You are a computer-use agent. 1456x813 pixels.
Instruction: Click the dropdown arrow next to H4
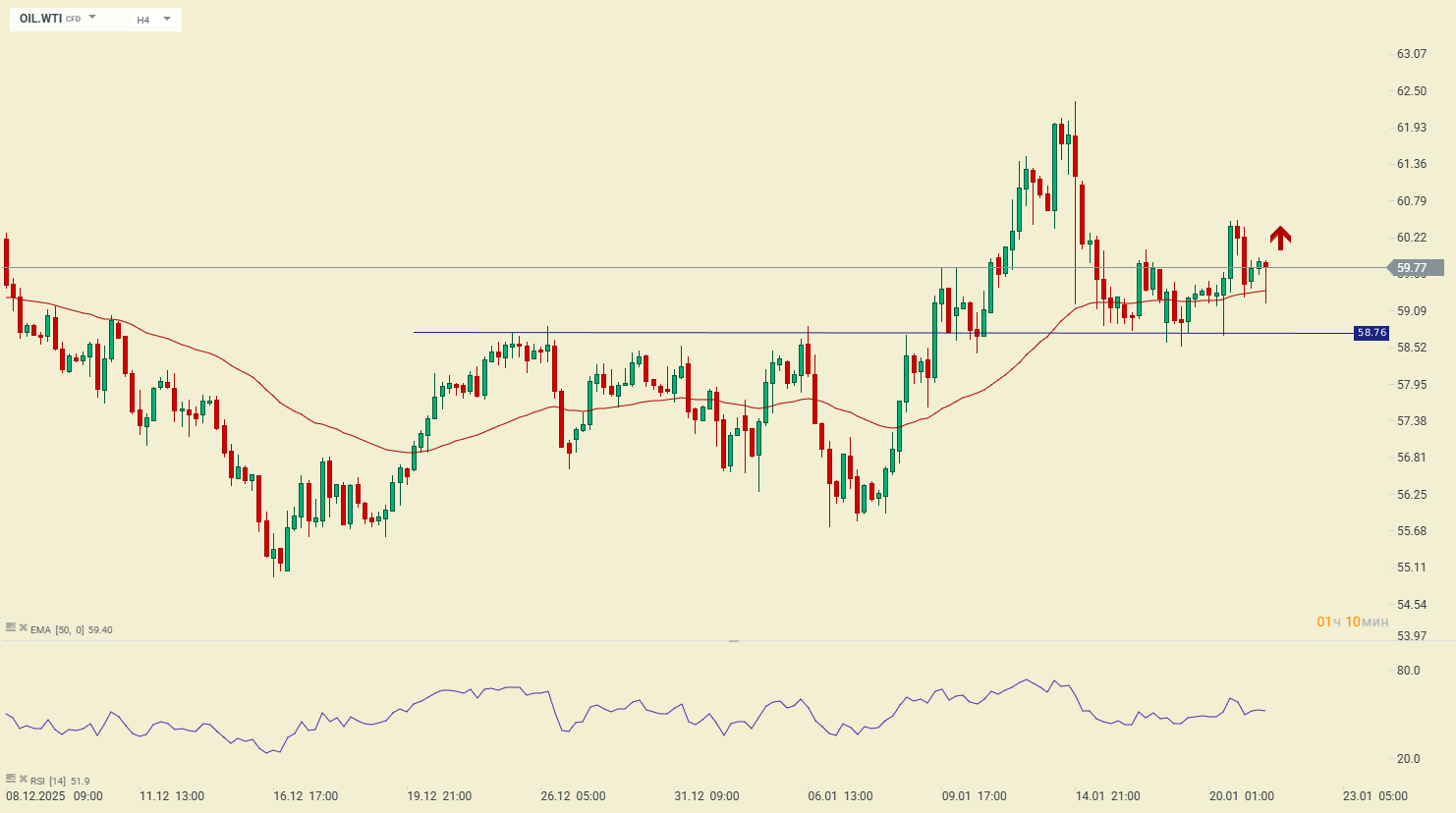coord(167,19)
